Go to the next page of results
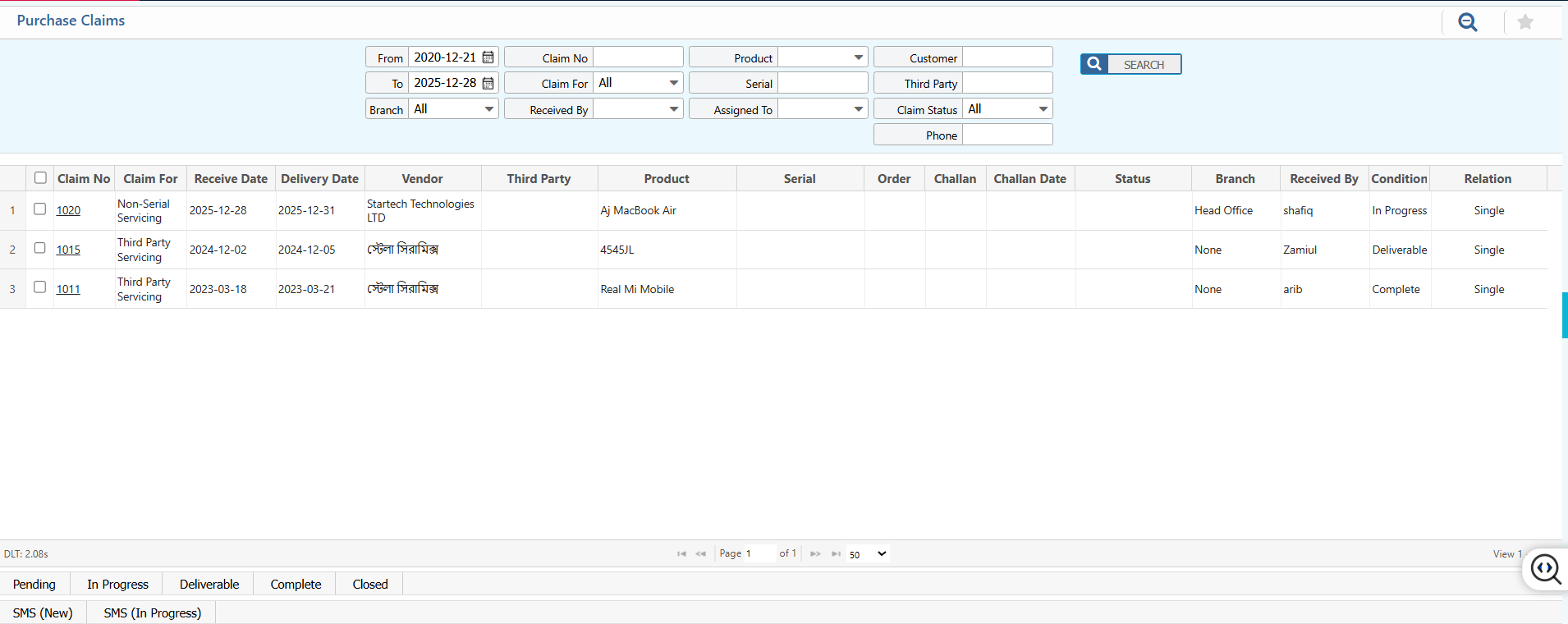The image size is (1568, 624). pyautogui.click(x=815, y=554)
